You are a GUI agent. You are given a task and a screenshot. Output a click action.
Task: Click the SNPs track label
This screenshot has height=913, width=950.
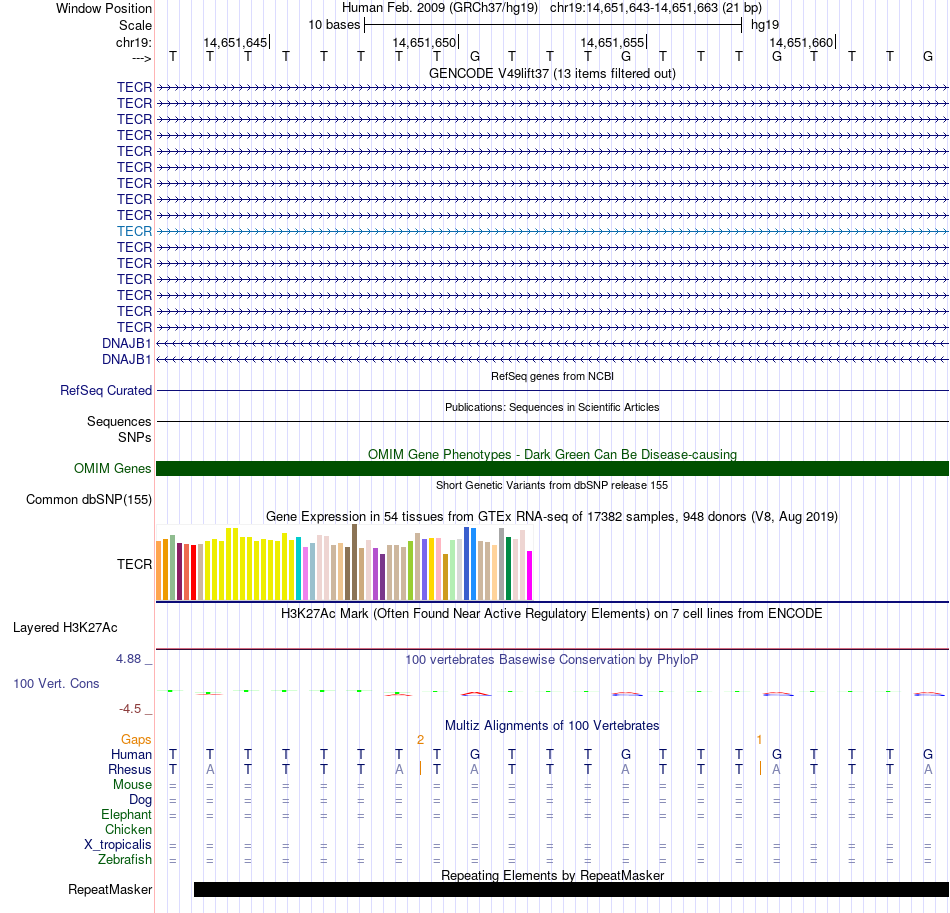(135, 437)
